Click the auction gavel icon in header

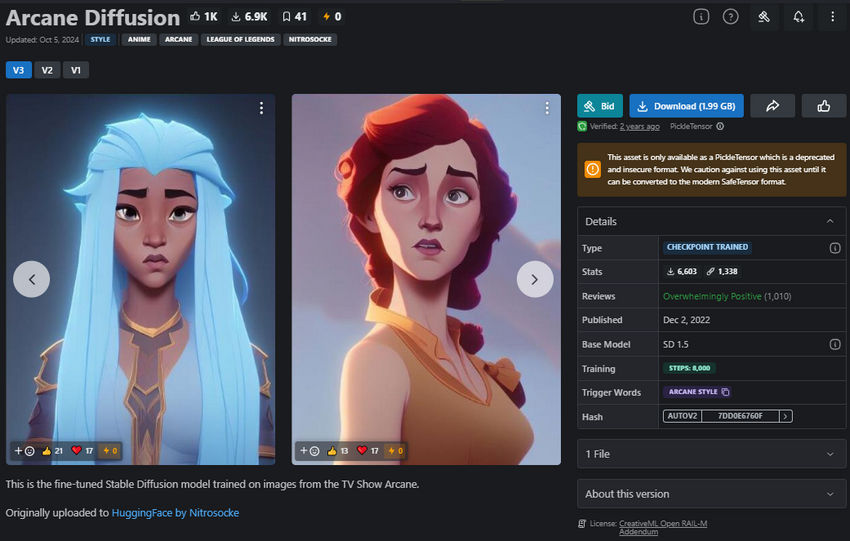764,17
